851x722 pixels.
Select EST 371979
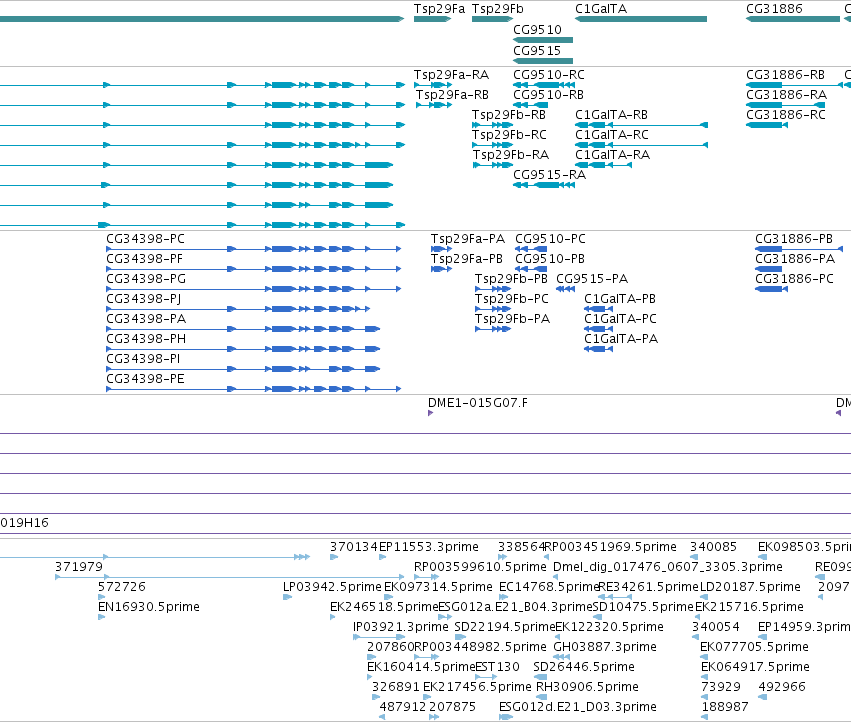(79, 567)
